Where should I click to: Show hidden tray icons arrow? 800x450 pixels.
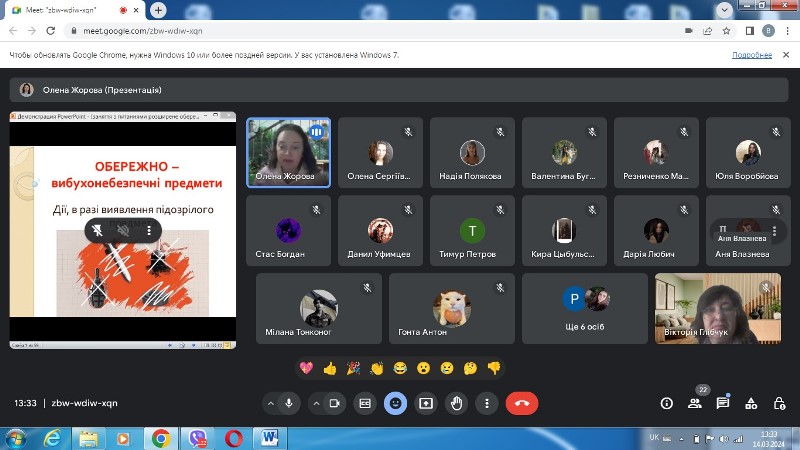pos(681,439)
